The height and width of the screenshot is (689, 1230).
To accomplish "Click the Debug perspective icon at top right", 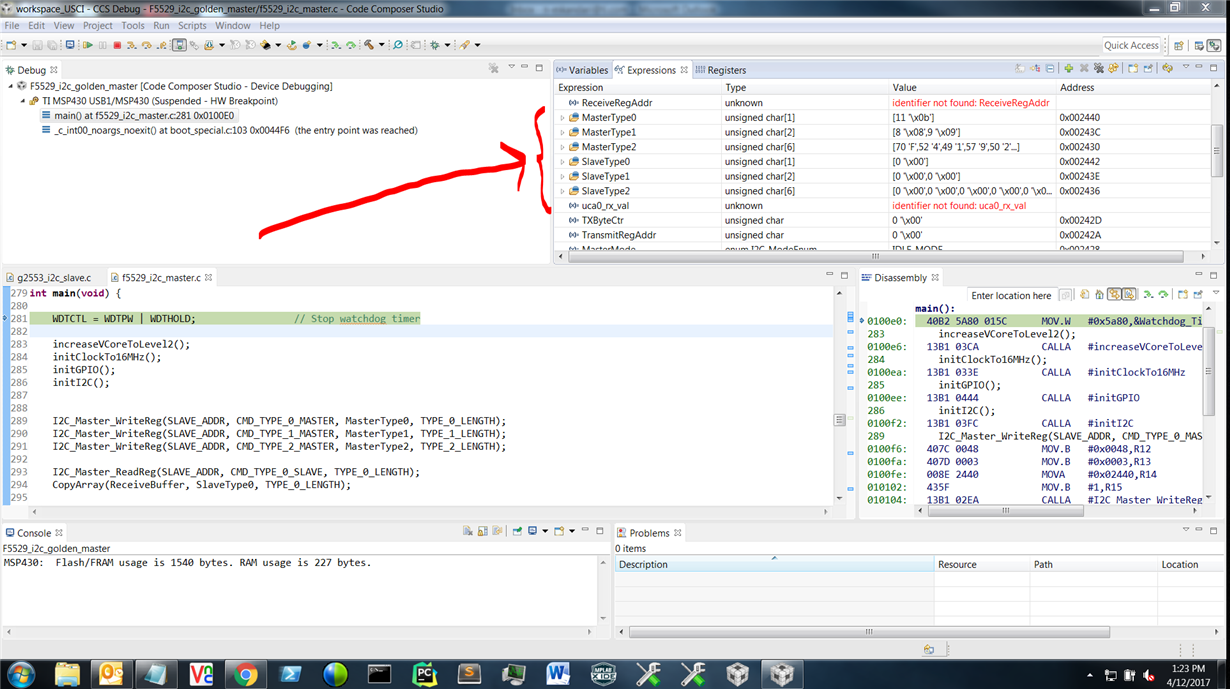I will 1213,45.
